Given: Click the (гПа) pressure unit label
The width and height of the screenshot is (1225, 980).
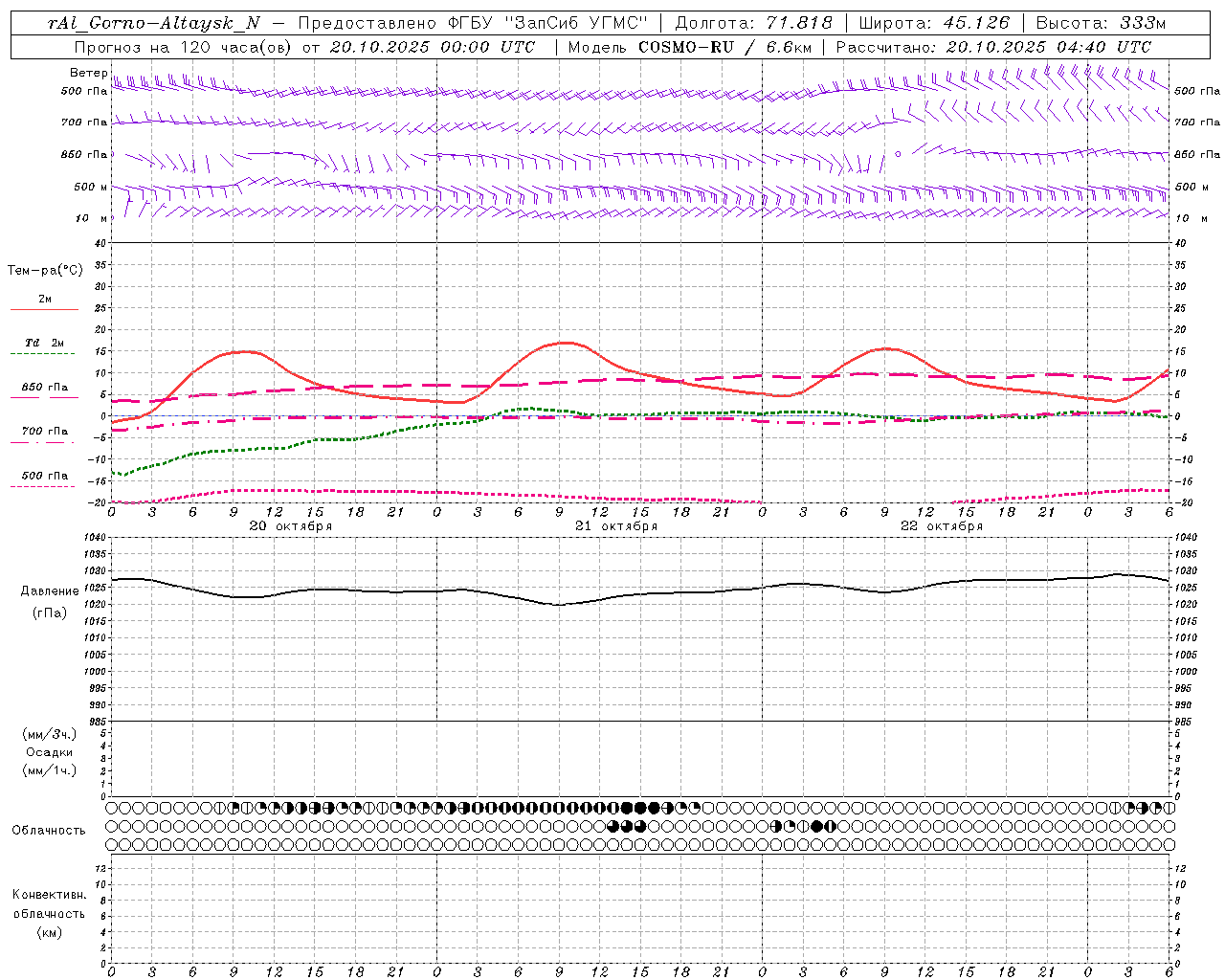Looking at the screenshot, I should (50, 612).
